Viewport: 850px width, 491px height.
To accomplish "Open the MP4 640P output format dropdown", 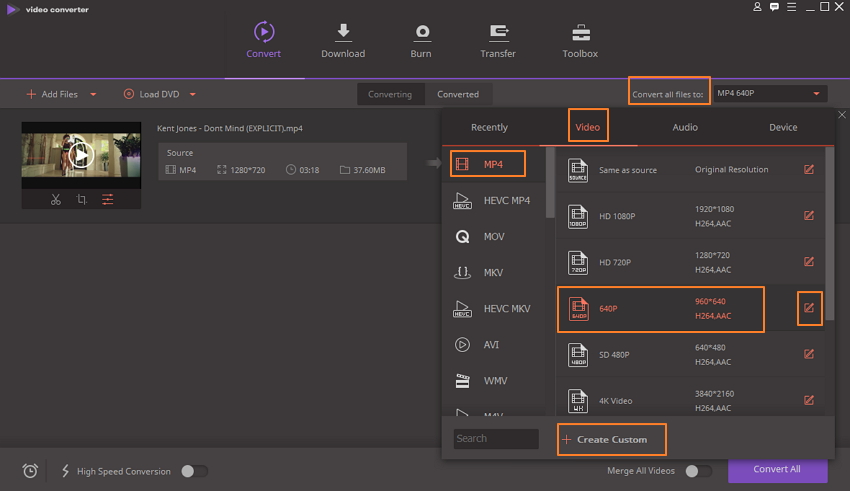I will [770, 93].
